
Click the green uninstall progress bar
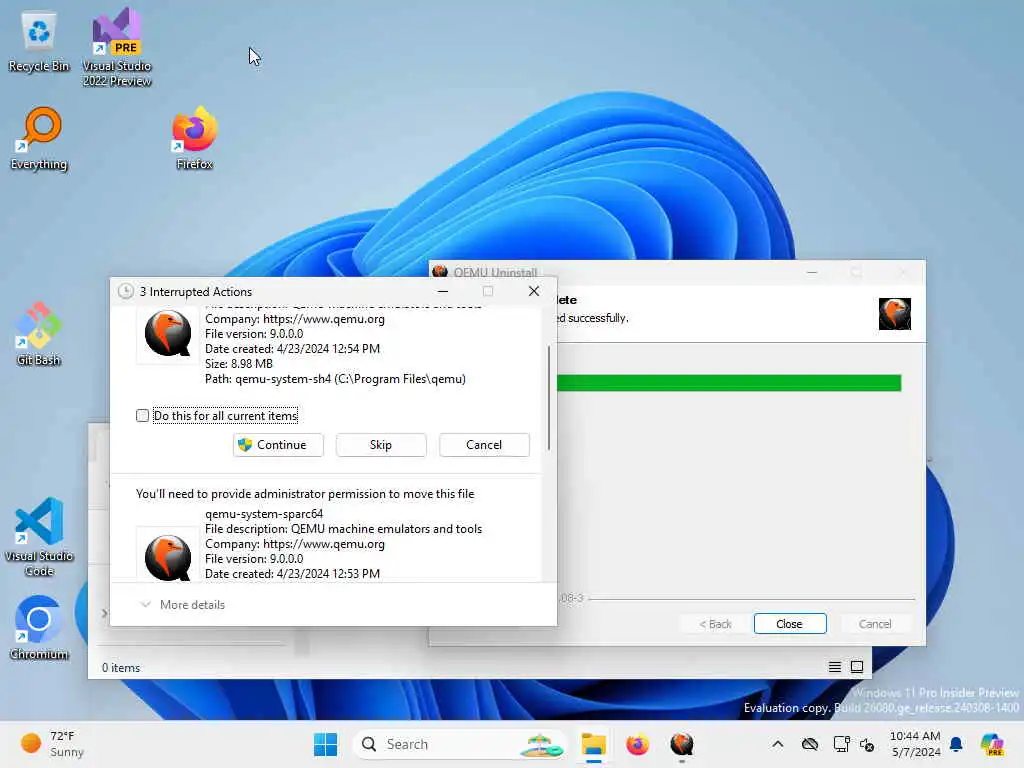[x=729, y=383]
